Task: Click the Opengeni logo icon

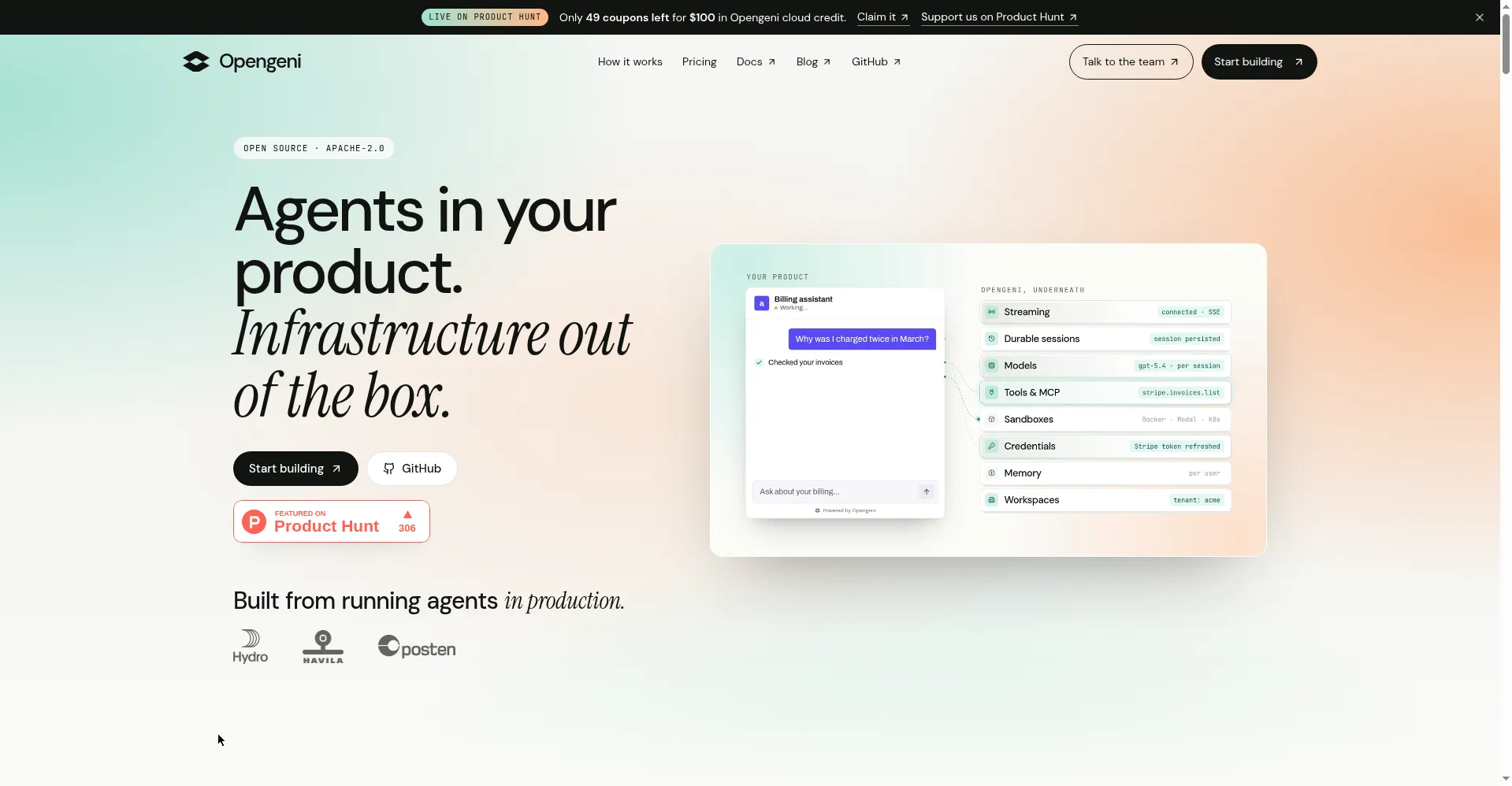Action: (x=196, y=61)
